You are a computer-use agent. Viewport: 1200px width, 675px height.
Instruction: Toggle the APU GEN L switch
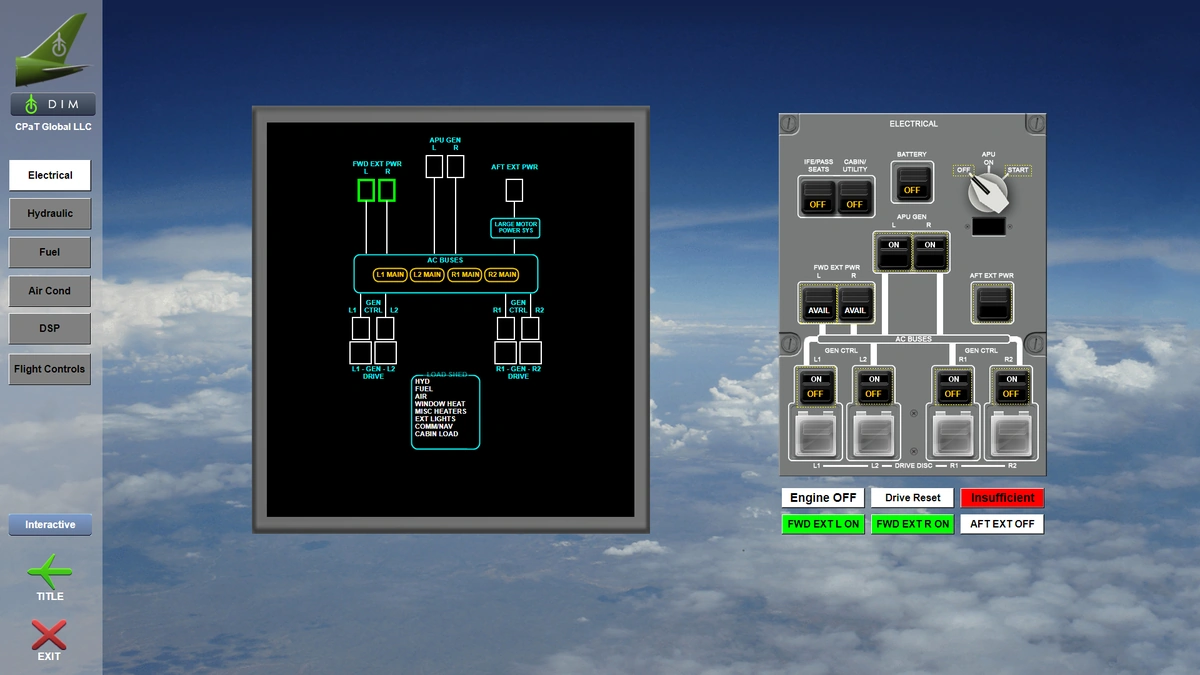893,252
